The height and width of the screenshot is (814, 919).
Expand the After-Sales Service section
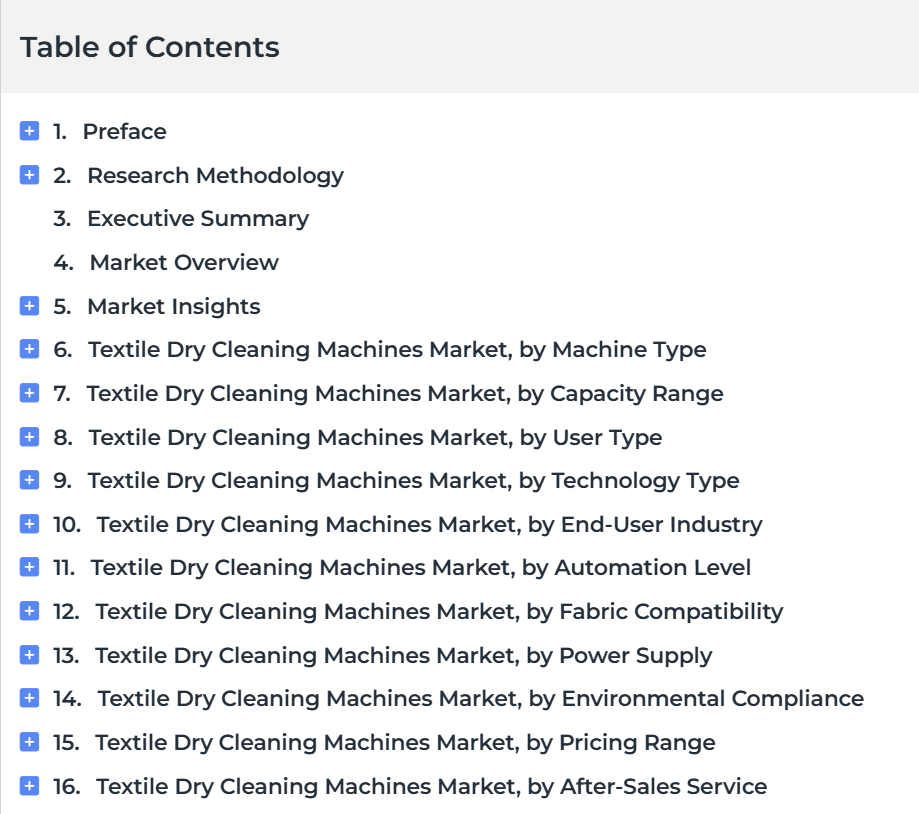[x=29, y=786]
